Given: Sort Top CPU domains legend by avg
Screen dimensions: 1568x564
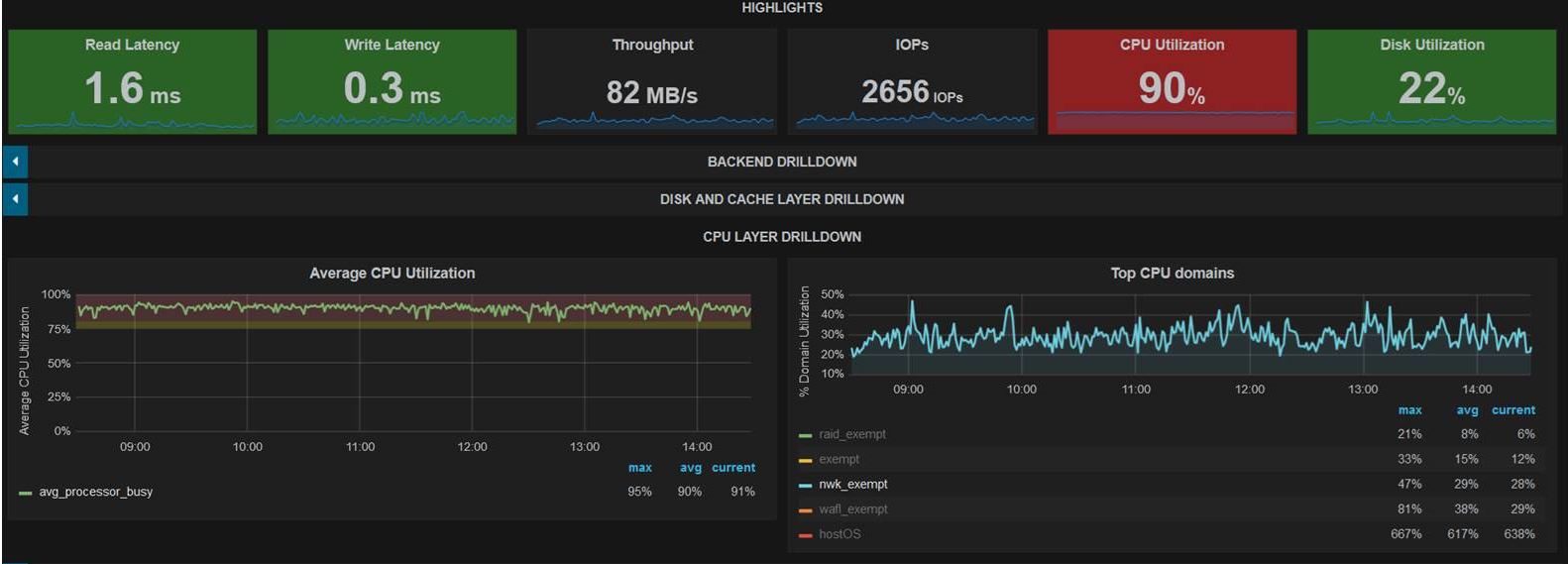Looking at the screenshot, I should tap(1468, 410).
